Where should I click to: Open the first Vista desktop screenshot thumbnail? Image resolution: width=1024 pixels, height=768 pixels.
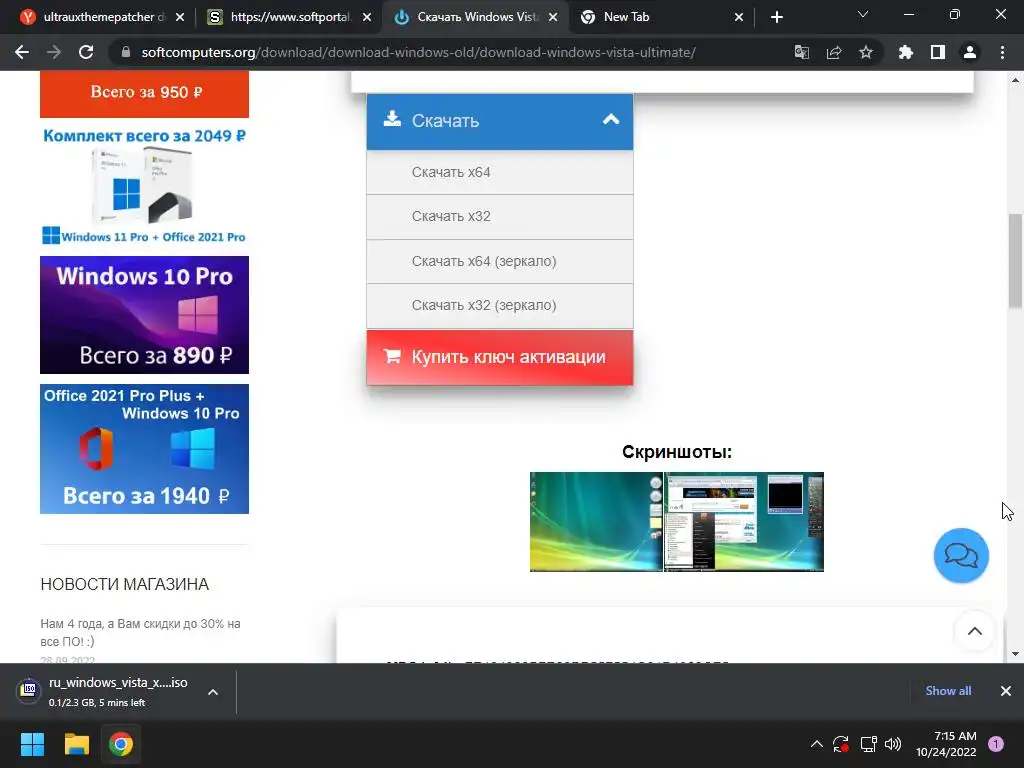pos(596,522)
